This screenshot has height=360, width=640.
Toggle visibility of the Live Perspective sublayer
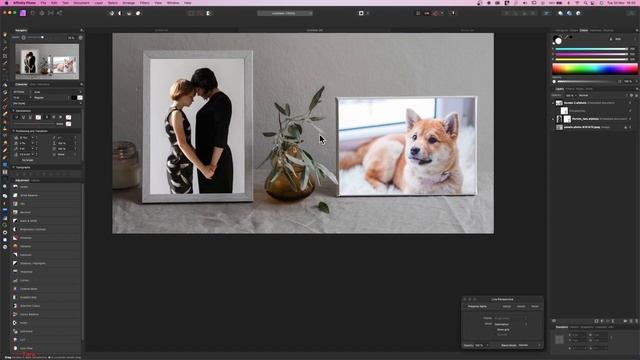pos(630,111)
